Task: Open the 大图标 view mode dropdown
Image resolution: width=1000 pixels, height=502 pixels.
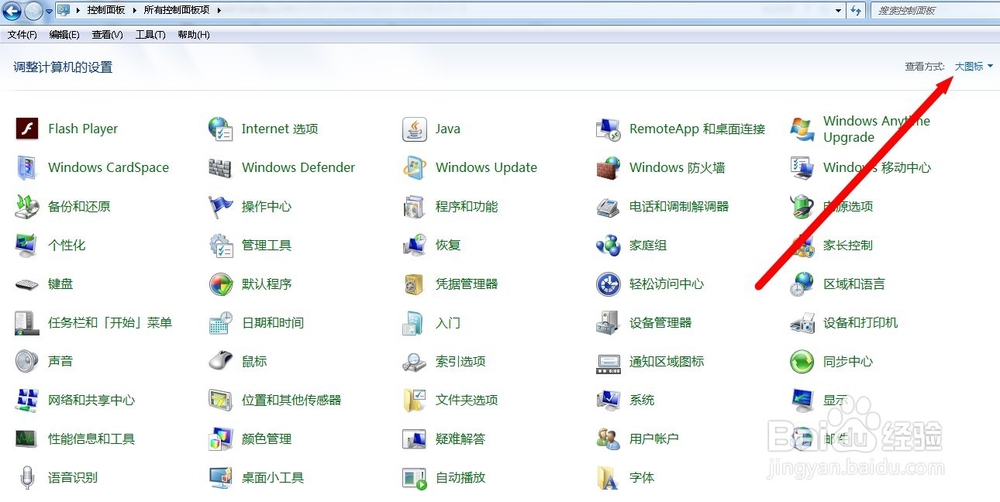Action: [974, 66]
